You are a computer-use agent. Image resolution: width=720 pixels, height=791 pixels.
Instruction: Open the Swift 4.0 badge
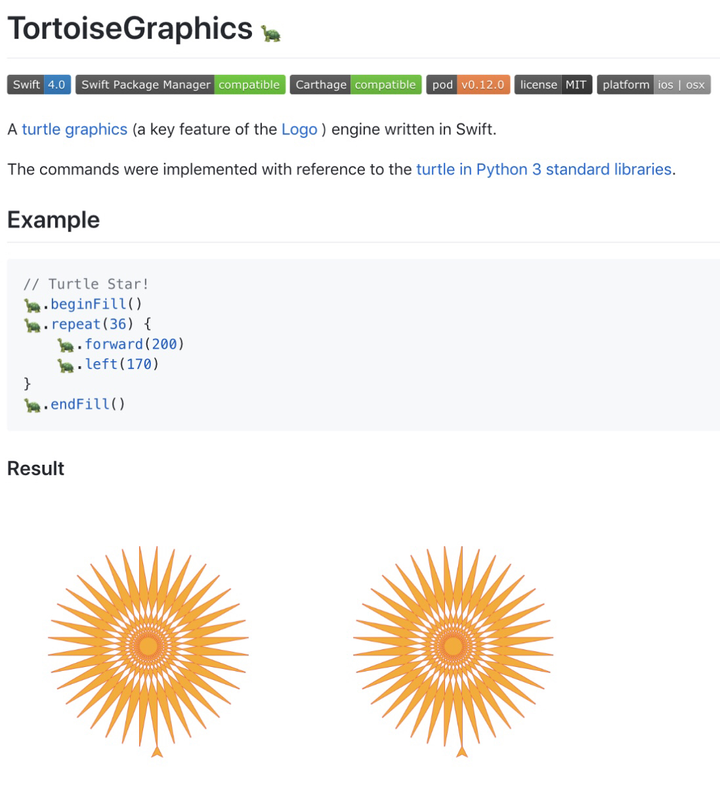39,85
